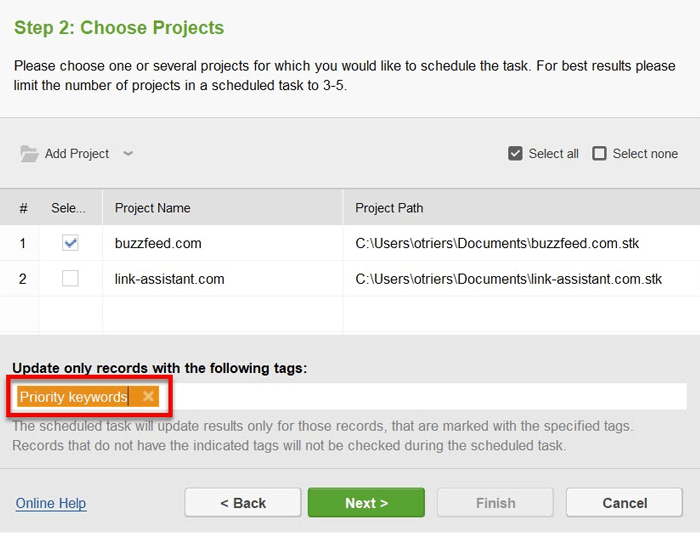Click the Add Project folder icon
The width and height of the screenshot is (700, 533).
(29, 154)
